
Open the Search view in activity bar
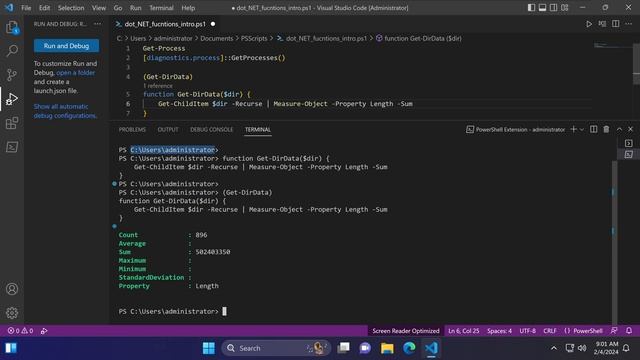coord(12,51)
